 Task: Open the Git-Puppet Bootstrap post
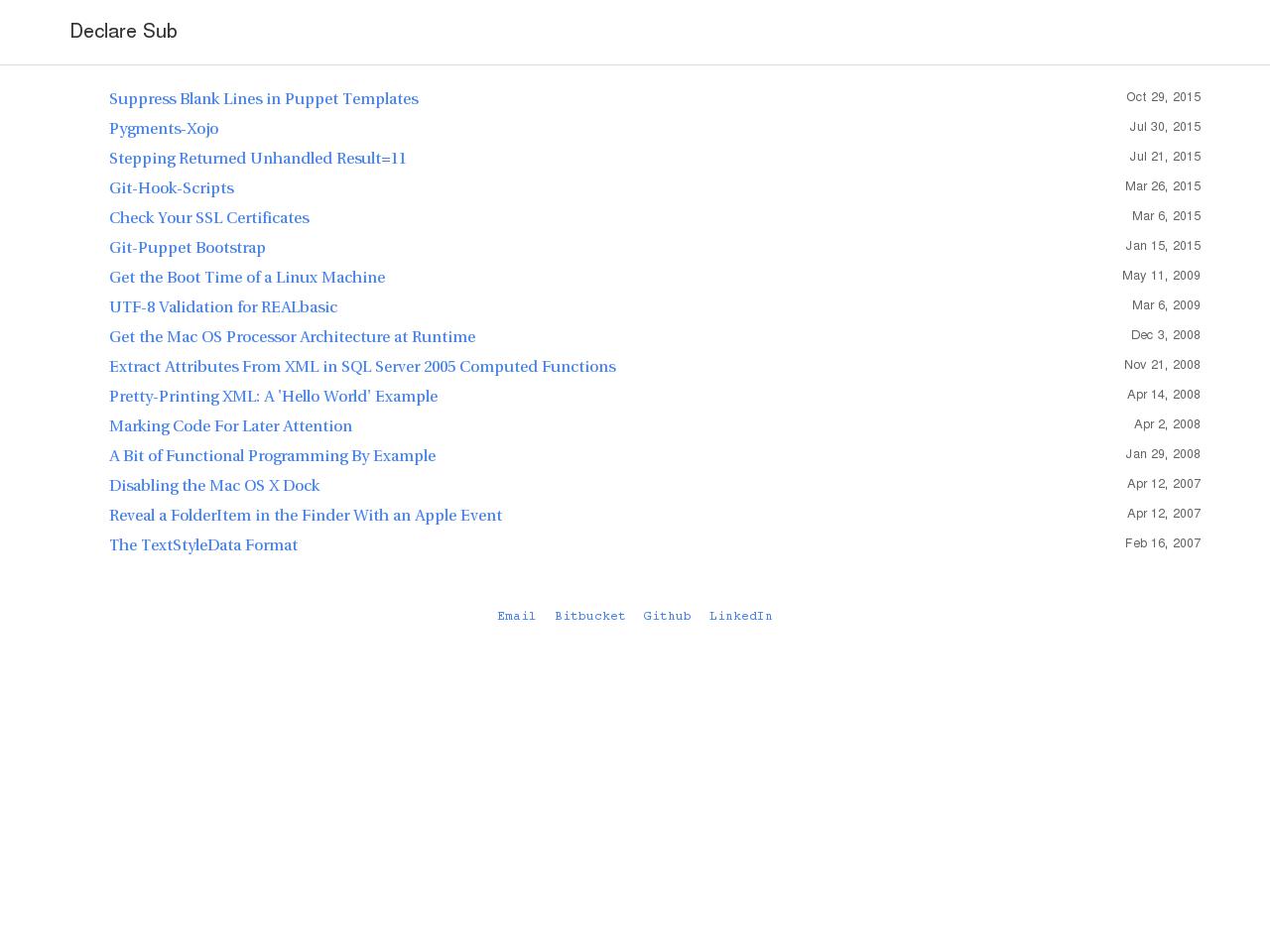tap(188, 248)
